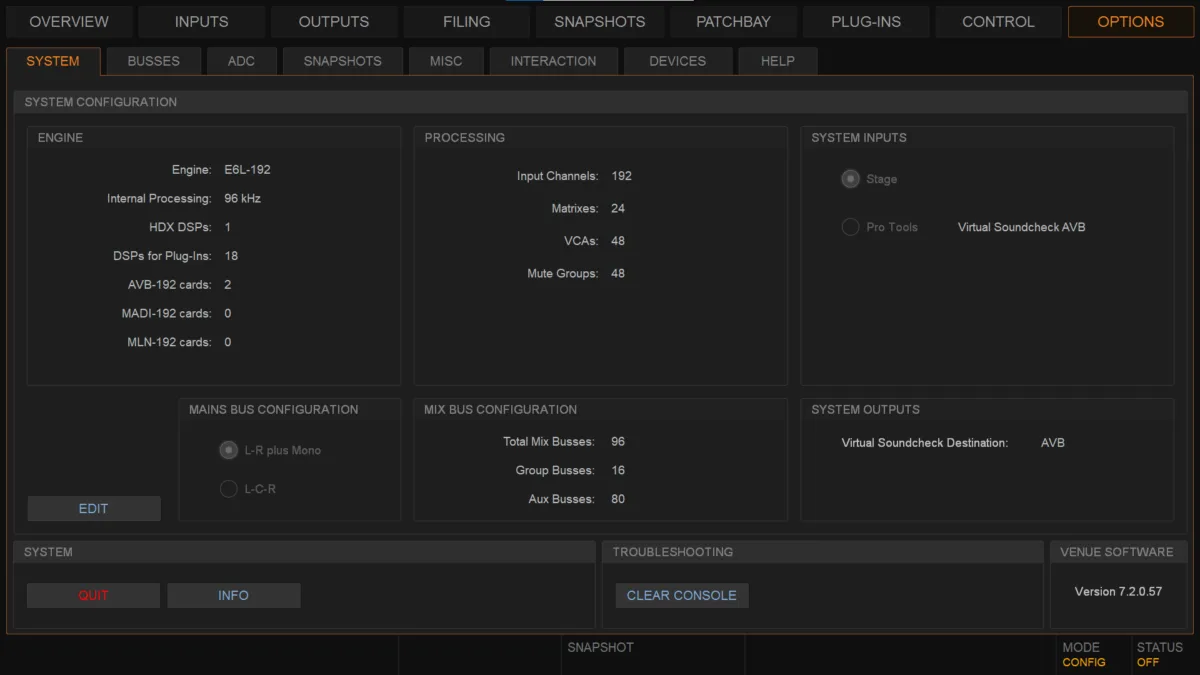Click the Total Mix Busses value 96
The width and height of the screenshot is (1200, 675).
[x=618, y=441]
